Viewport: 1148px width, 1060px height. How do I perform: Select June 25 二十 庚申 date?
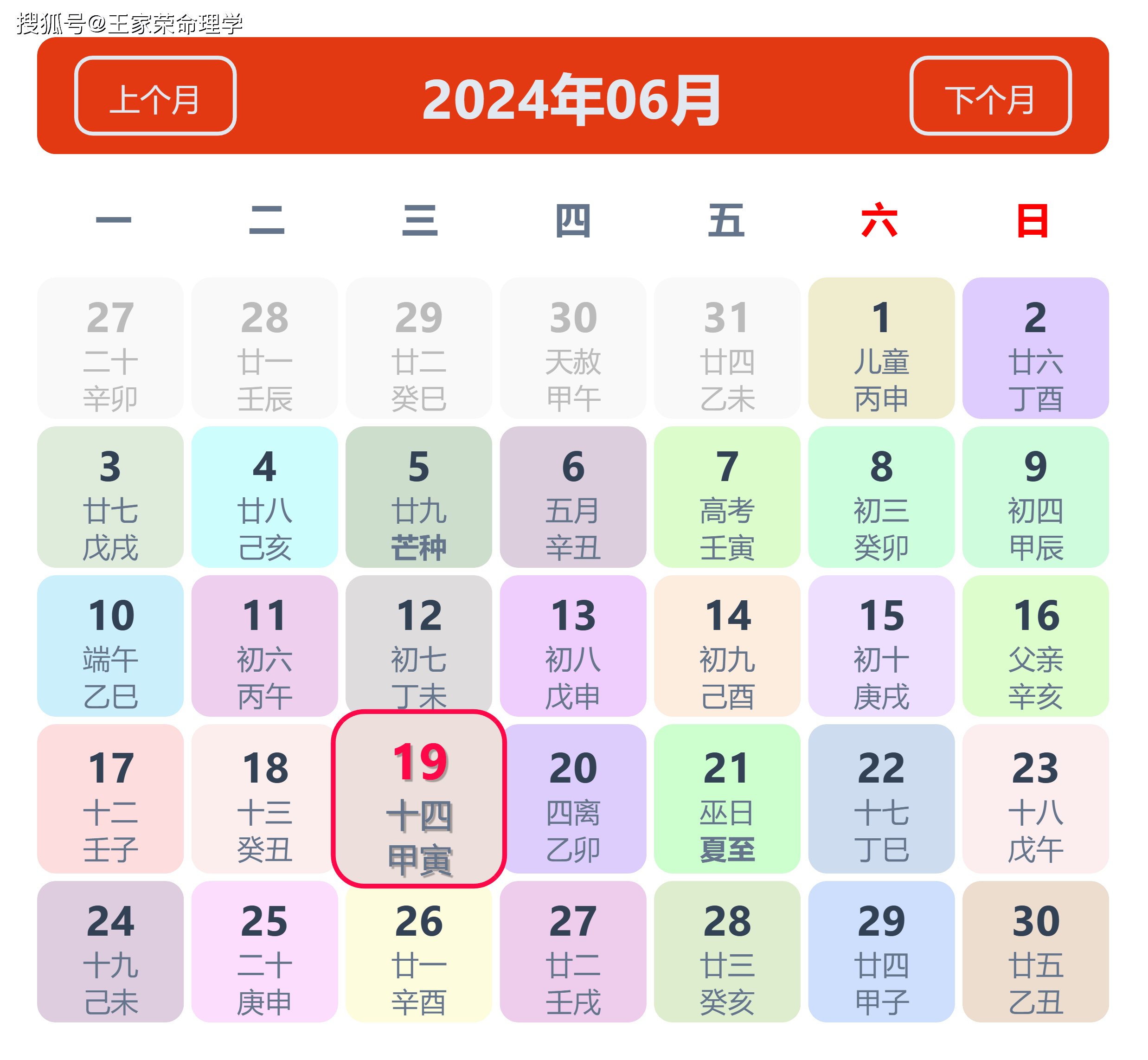coord(265,952)
